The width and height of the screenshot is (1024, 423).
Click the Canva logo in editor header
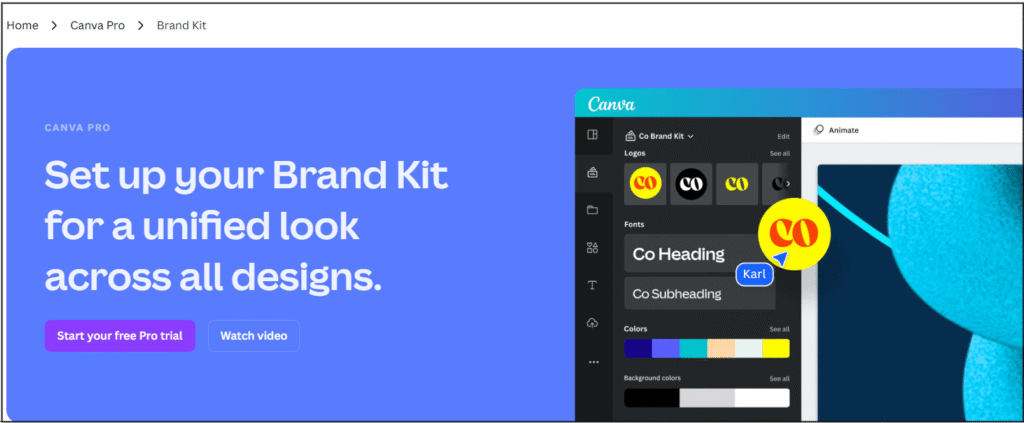tap(611, 104)
